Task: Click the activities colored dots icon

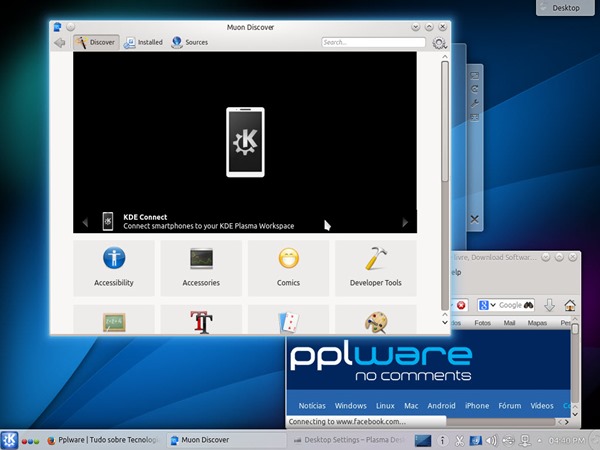Action: click(30, 441)
